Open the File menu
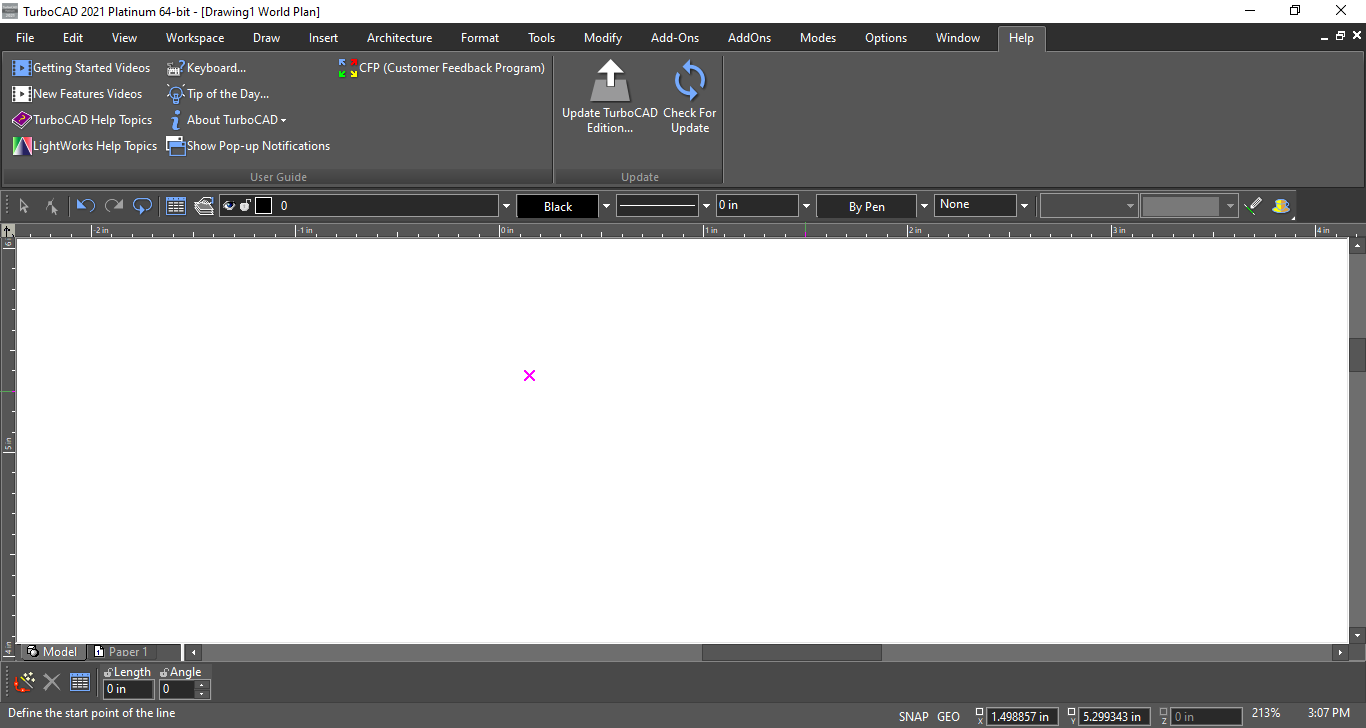This screenshot has width=1366, height=728. coord(25,38)
